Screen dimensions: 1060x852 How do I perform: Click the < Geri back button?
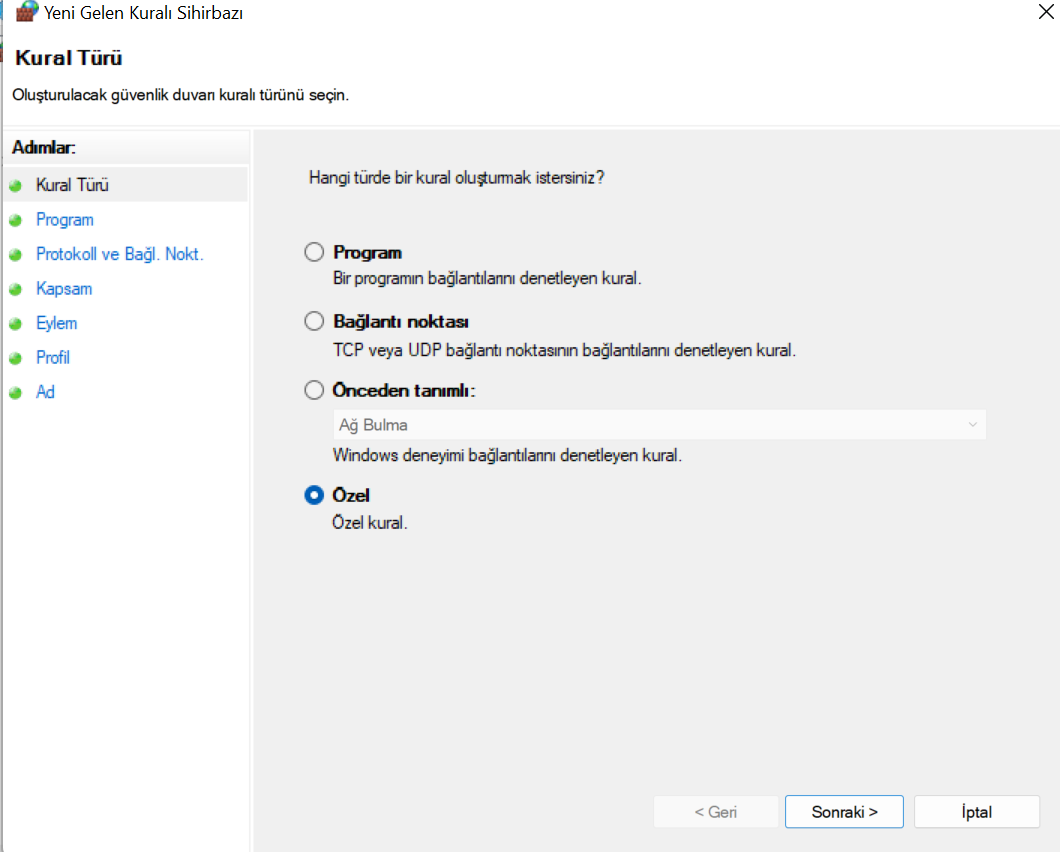(x=715, y=812)
